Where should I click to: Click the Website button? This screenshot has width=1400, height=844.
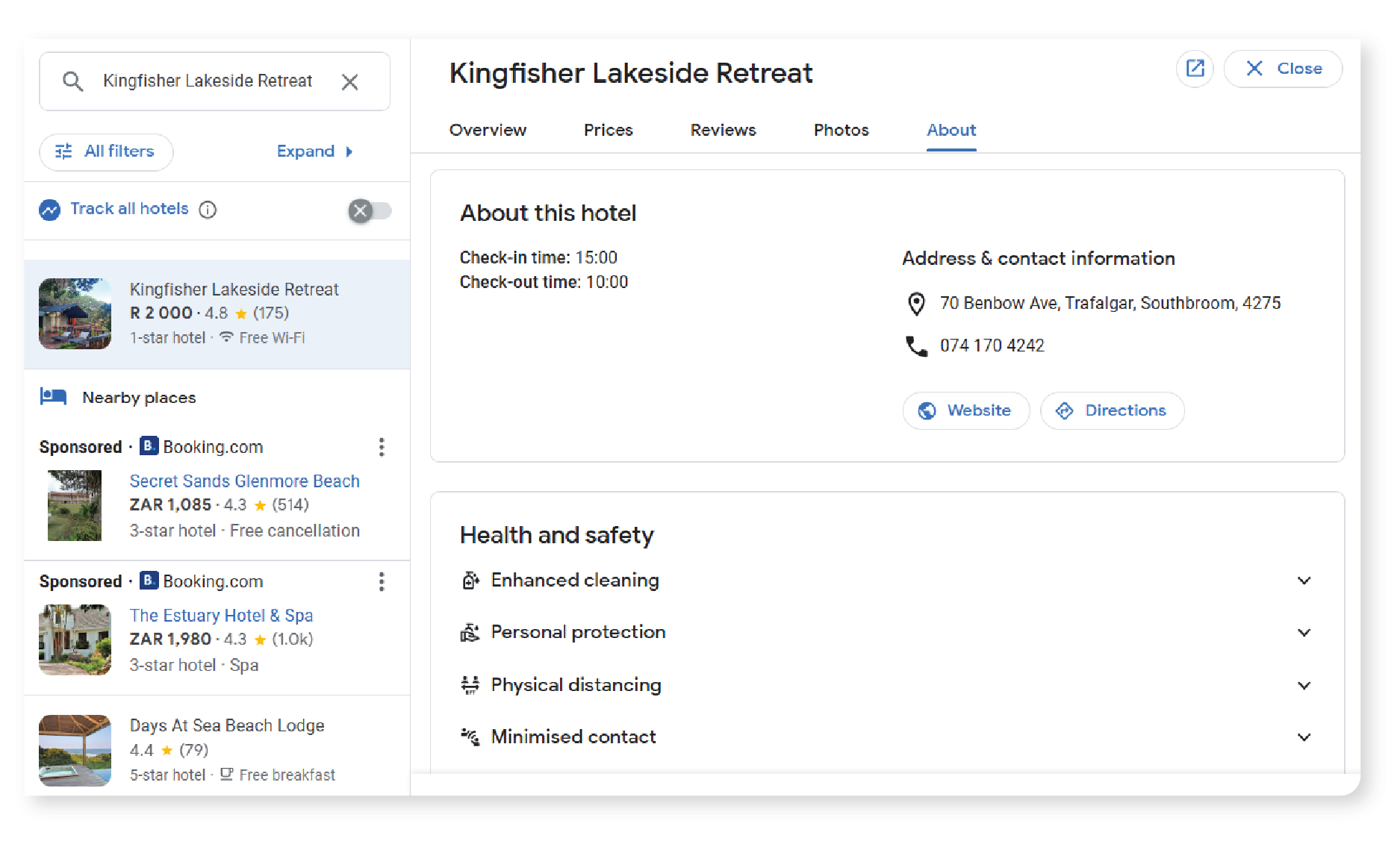click(965, 410)
